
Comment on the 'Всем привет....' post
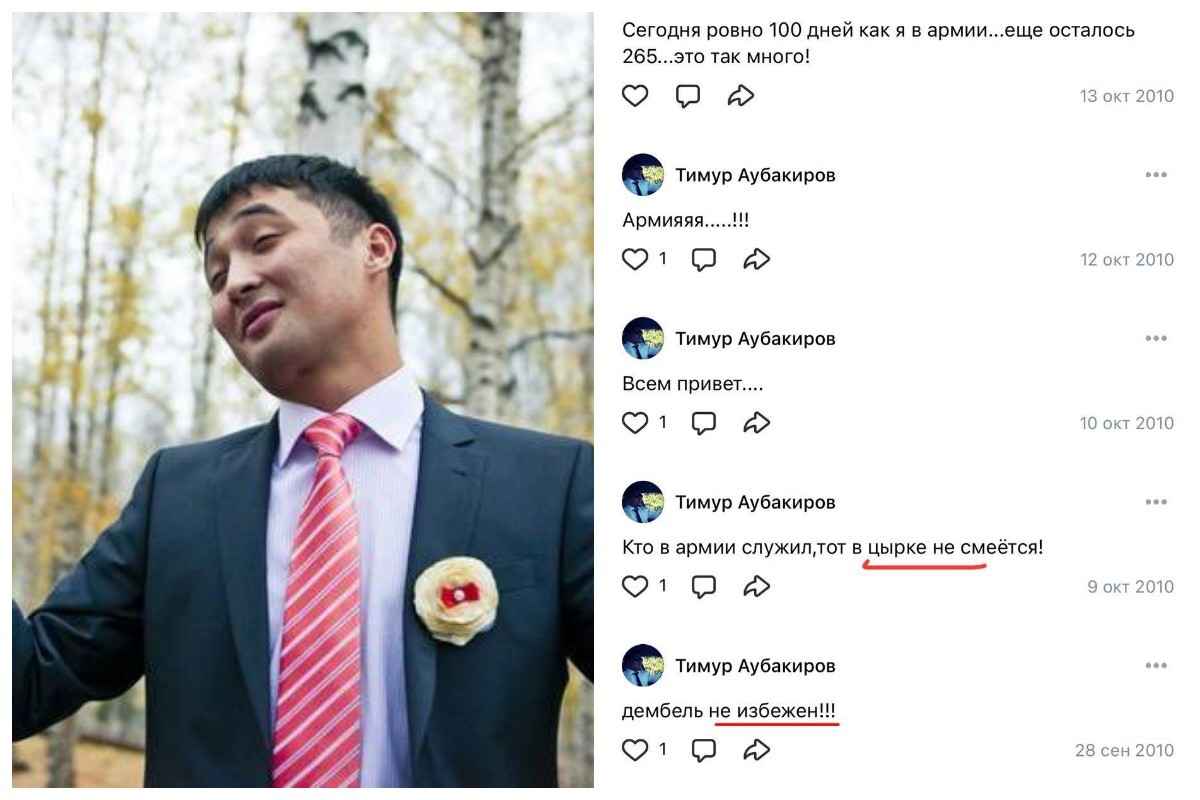(704, 423)
